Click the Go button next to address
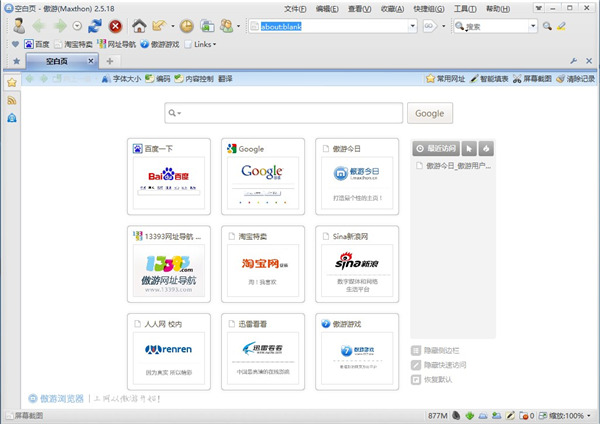 430,26
